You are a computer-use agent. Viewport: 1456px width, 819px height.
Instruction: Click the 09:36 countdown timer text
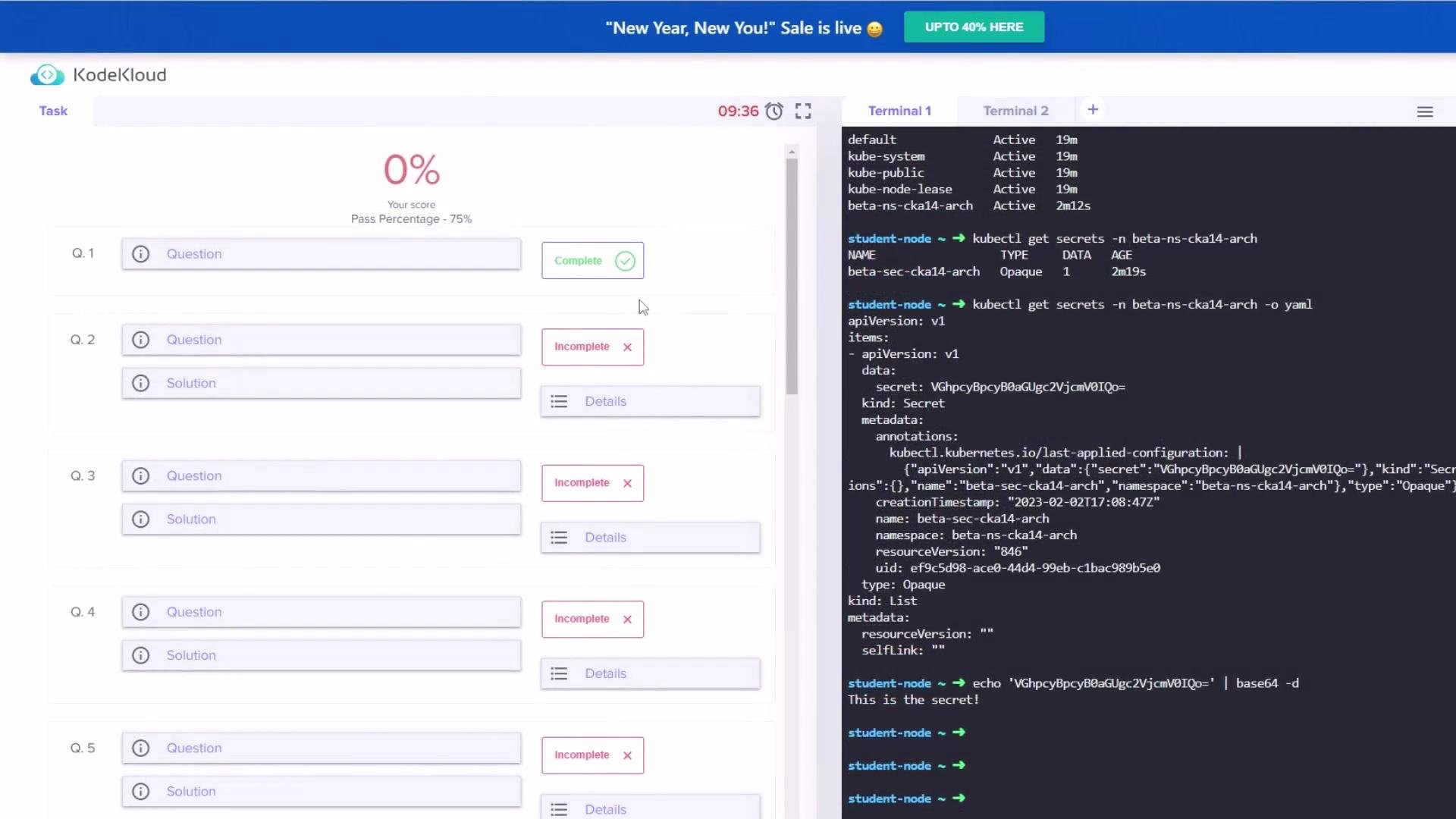click(738, 111)
